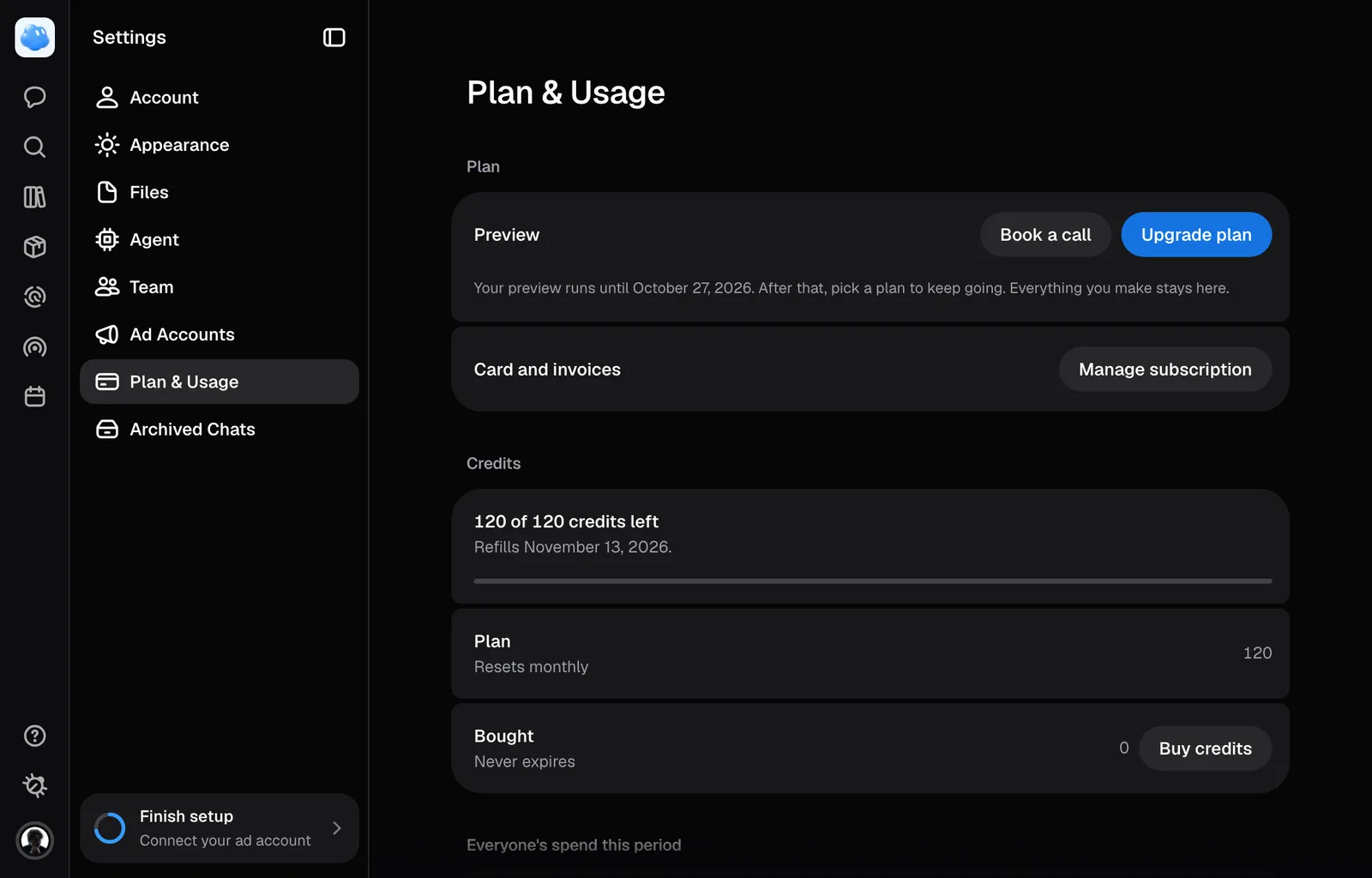Screen dimensions: 1372x878
Task: Open chats via speech bubble icon
Action: coord(34,97)
